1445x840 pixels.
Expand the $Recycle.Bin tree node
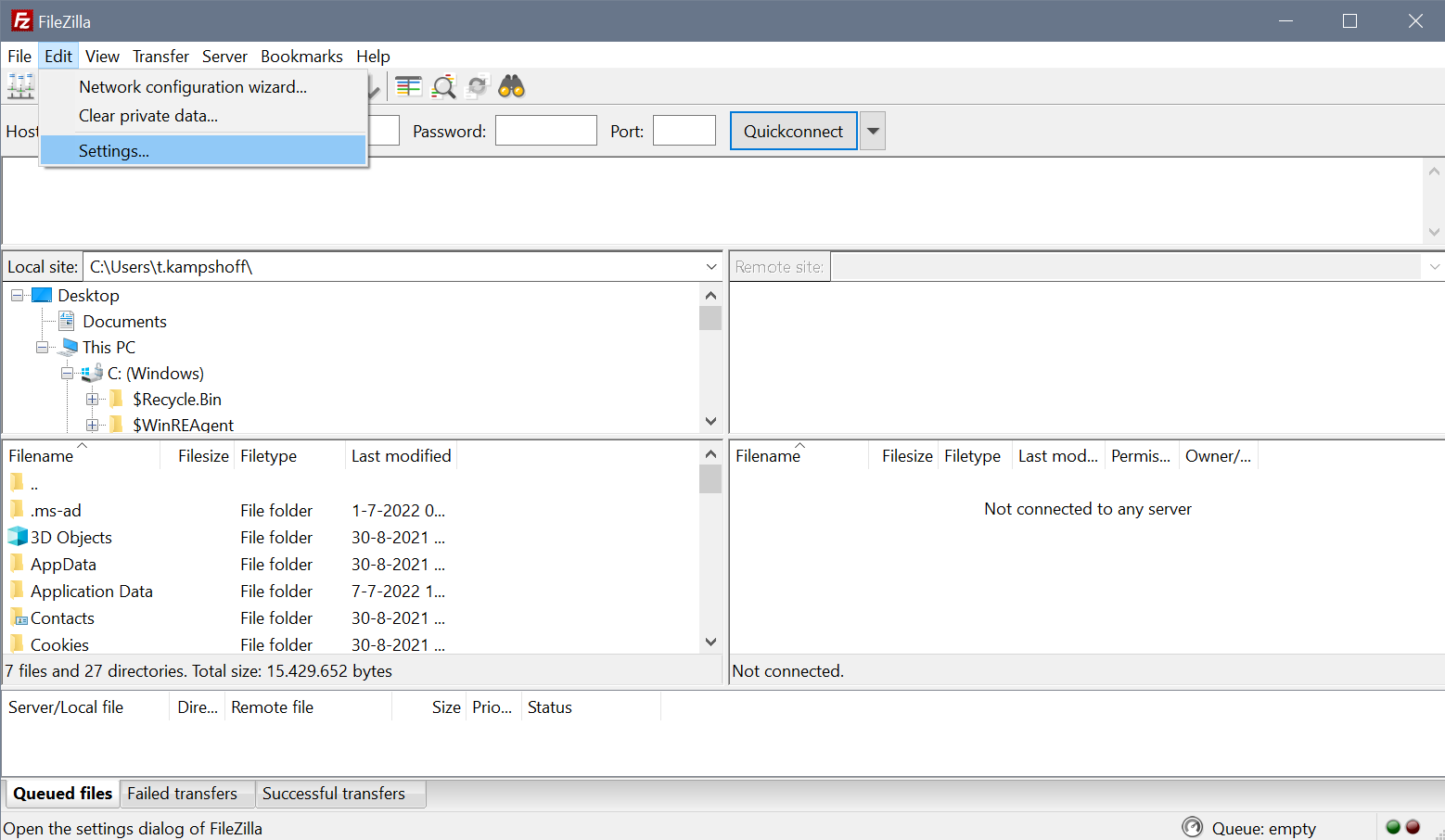92,399
